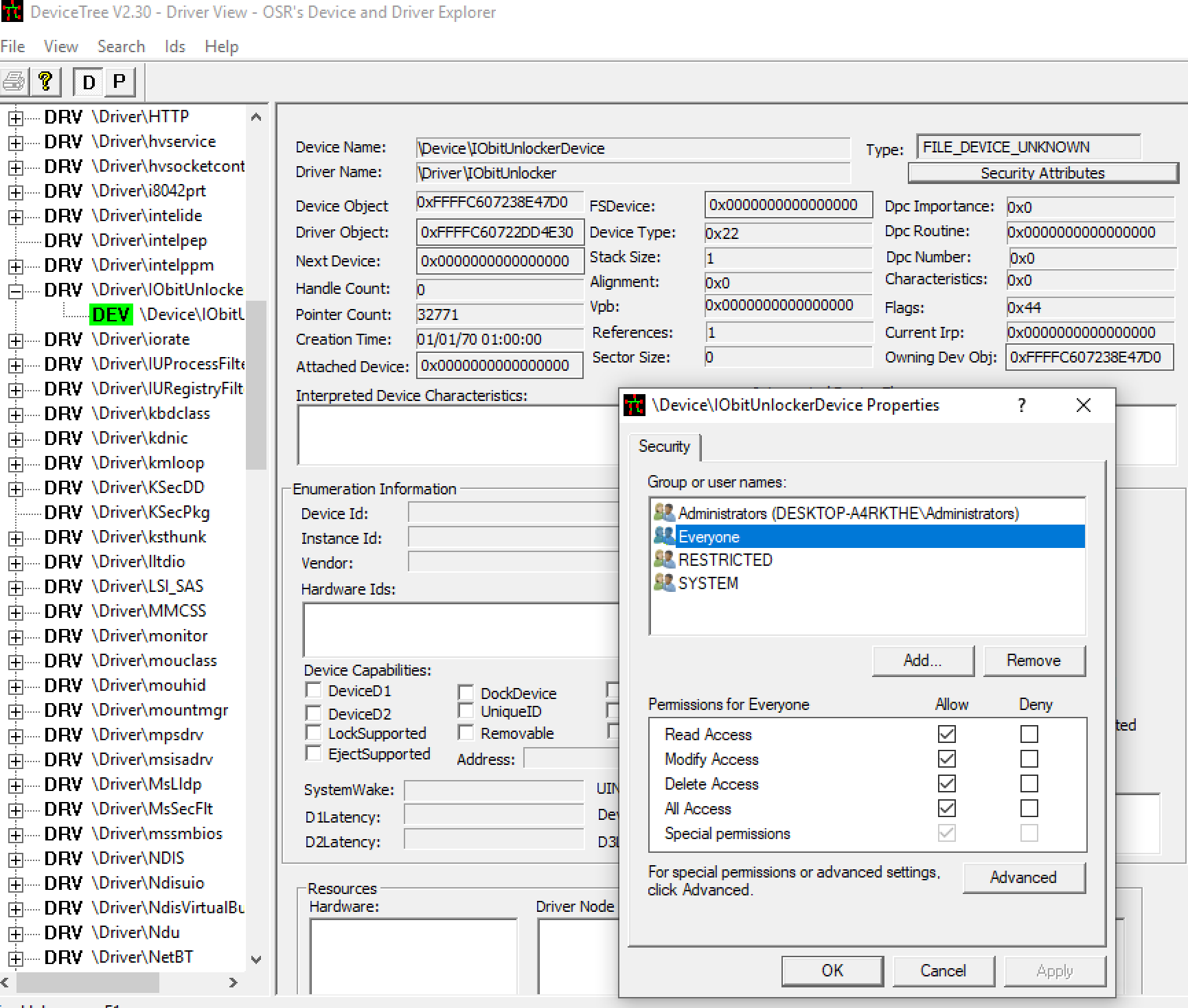Confirm the dialog with OK
The height and width of the screenshot is (1008, 1188).
click(x=832, y=971)
